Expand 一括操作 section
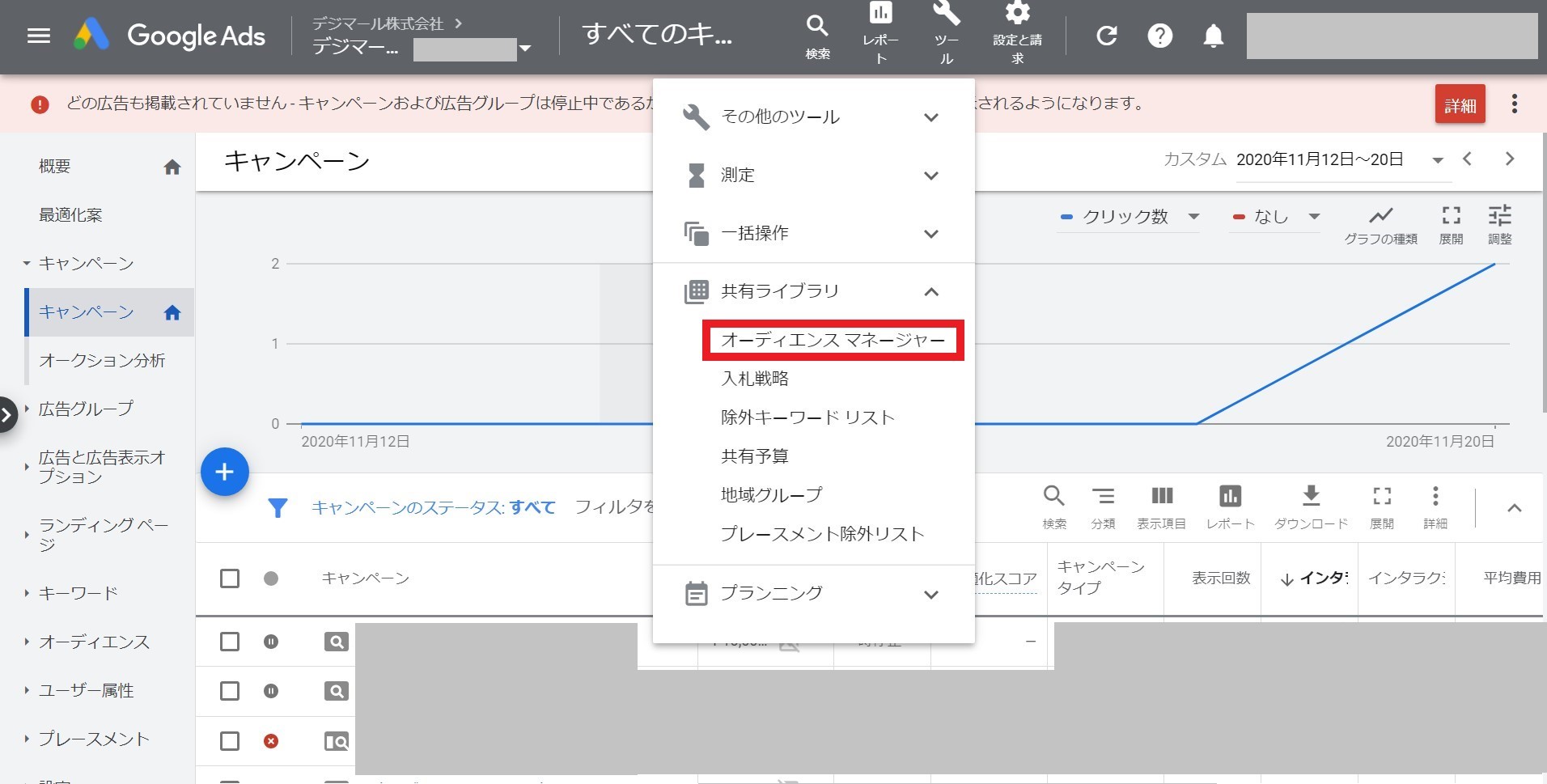 click(813, 234)
